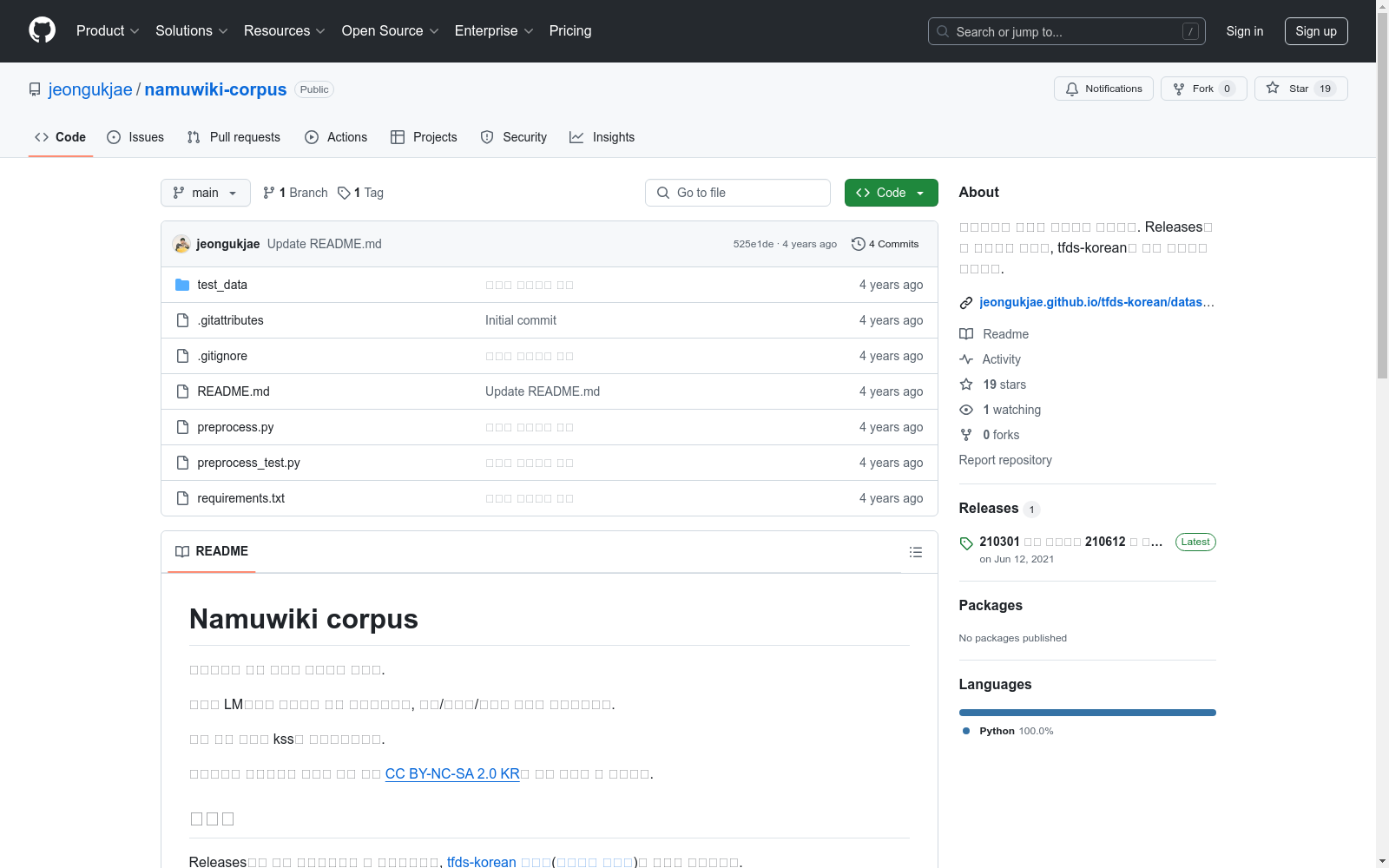Image resolution: width=1389 pixels, height=868 pixels.
Task: Expand the Resources menu
Action: point(285,31)
